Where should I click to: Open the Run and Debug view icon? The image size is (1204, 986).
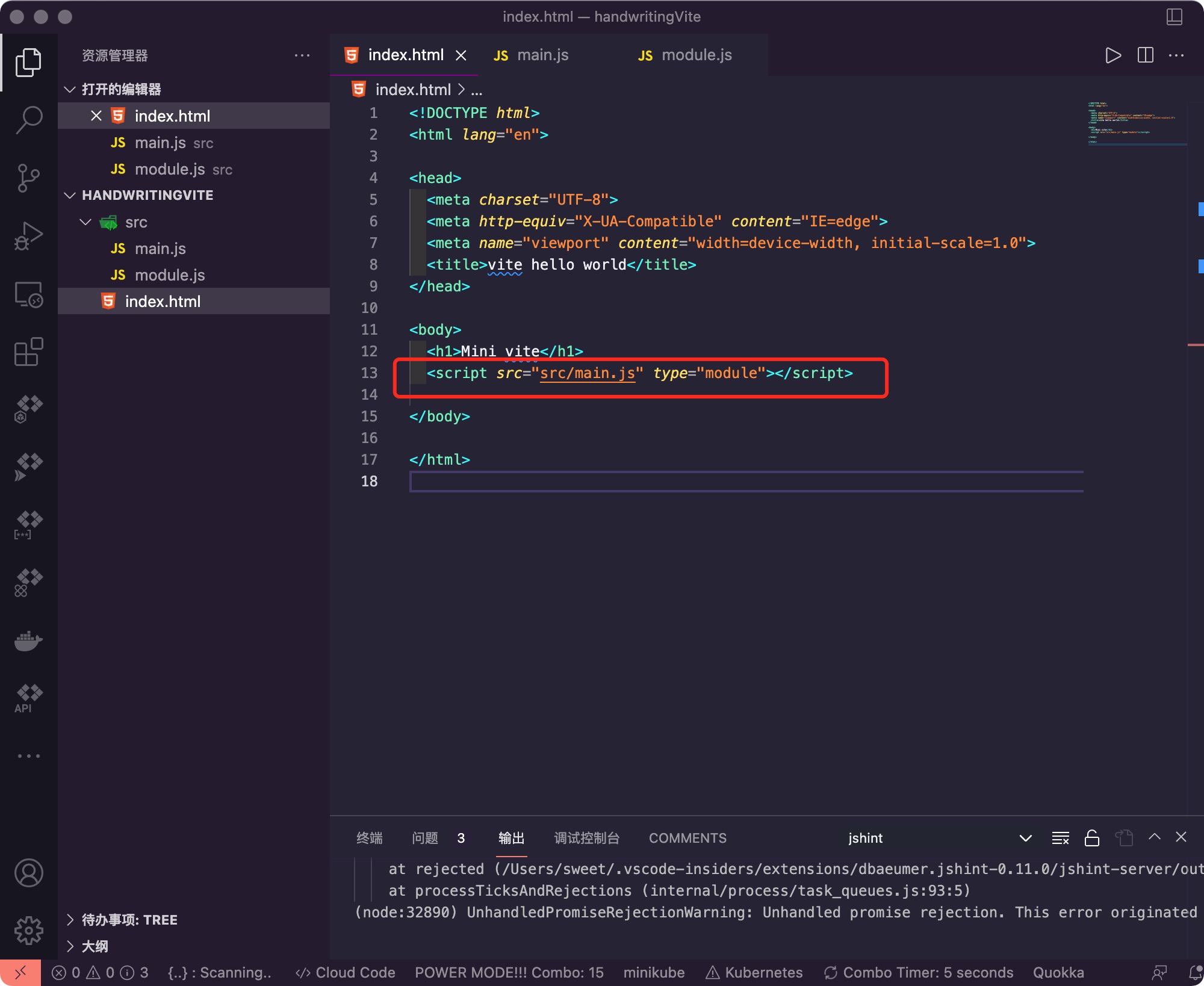(28, 235)
